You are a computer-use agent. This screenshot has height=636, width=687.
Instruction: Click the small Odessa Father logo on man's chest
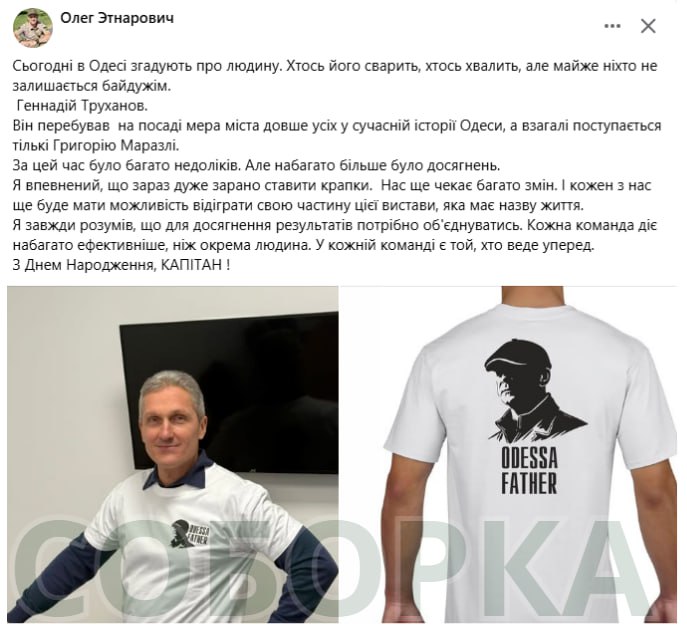pyautogui.click(x=190, y=534)
